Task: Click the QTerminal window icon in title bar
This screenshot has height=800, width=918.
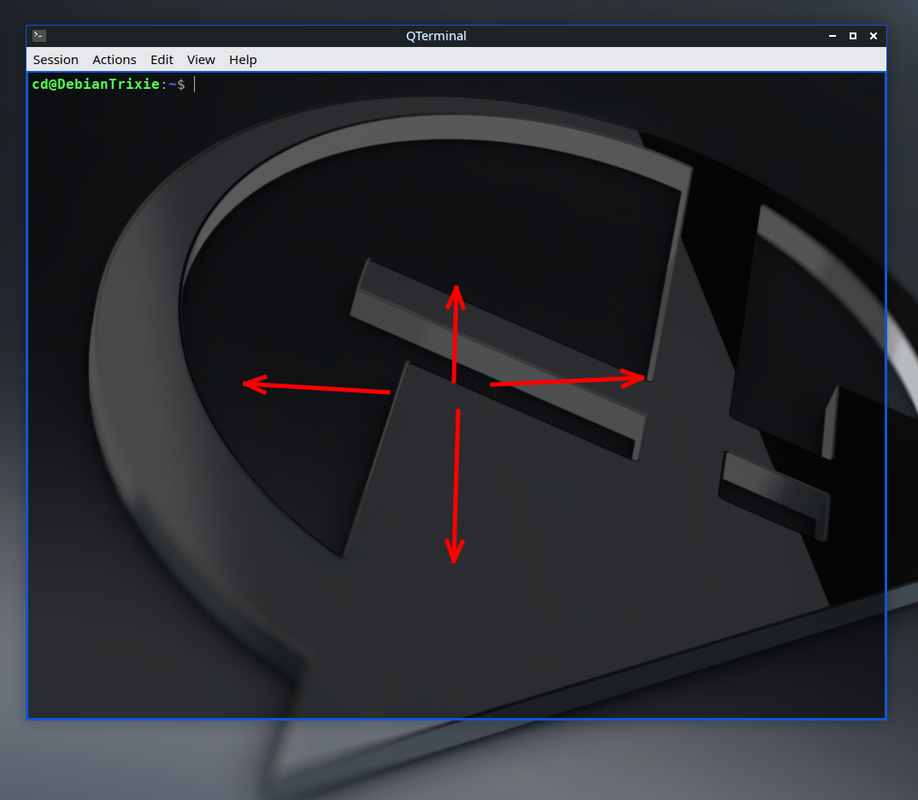Action: point(39,36)
